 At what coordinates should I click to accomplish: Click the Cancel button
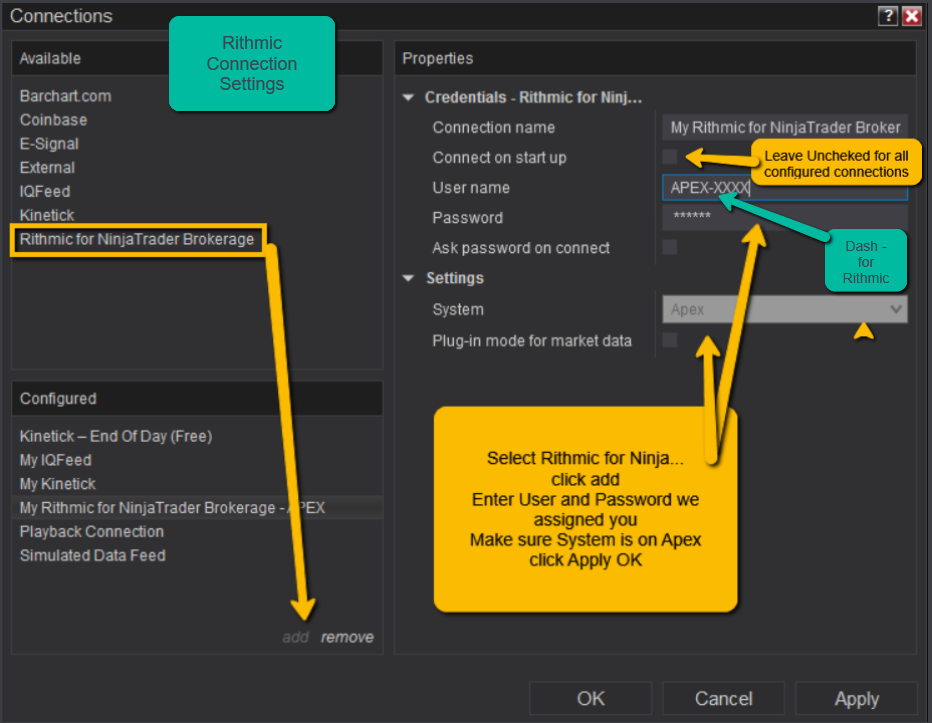(x=723, y=699)
